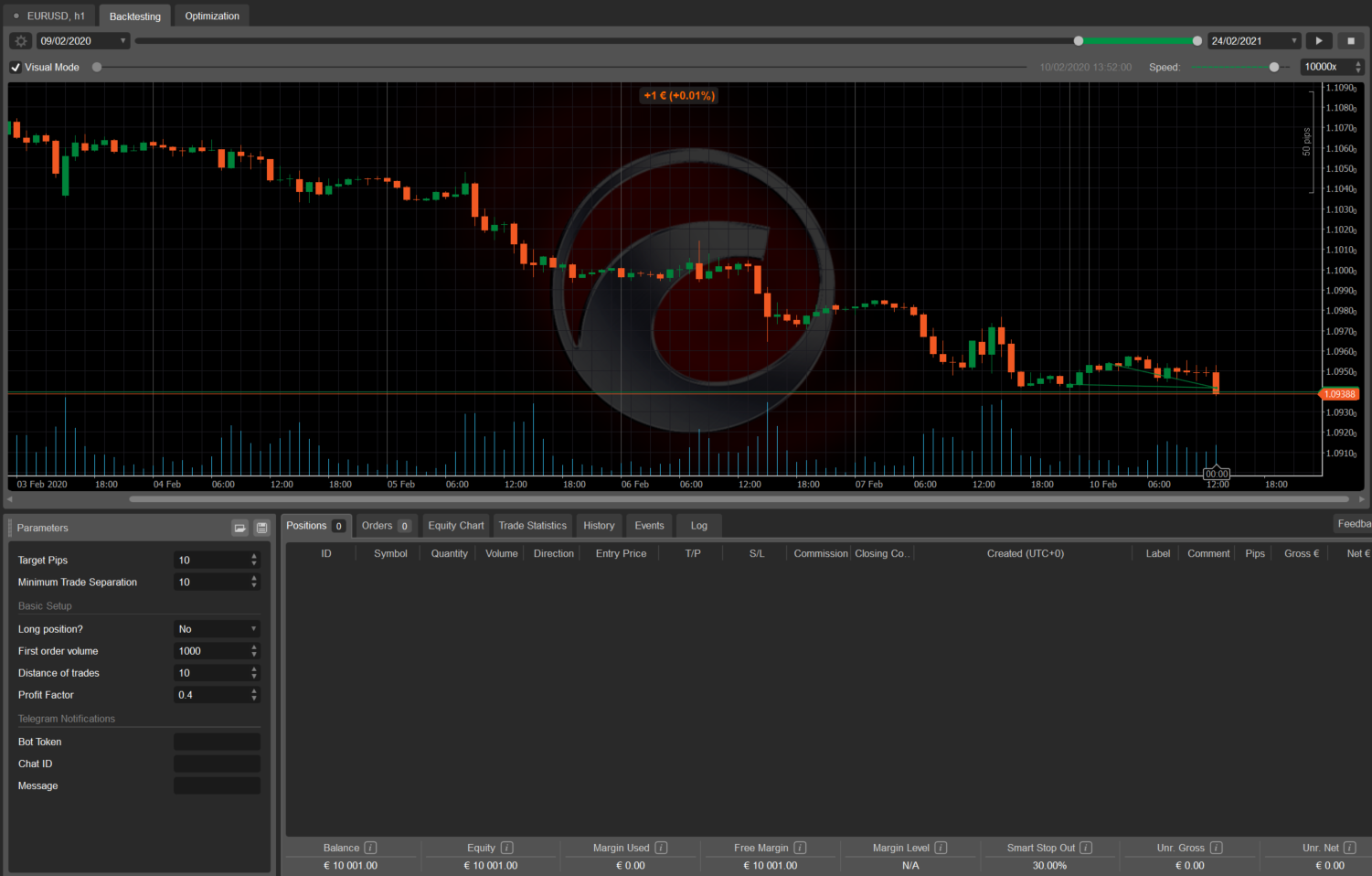This screenshot has height=876, width=1372.
Task: Sort by the Entry Price column header
Action: coord(621,553)
